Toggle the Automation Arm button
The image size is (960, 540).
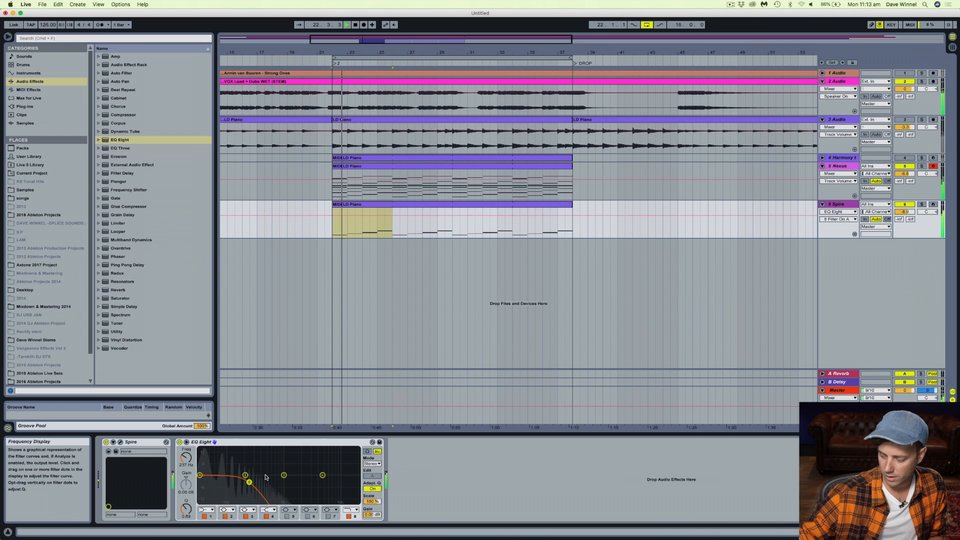click(385, 24)
